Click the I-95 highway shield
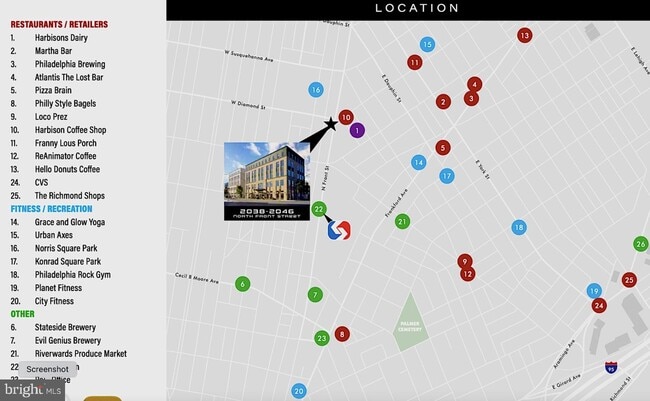Image resolution: width=650 pixels, height=401 pixels. tap(610, 368)
